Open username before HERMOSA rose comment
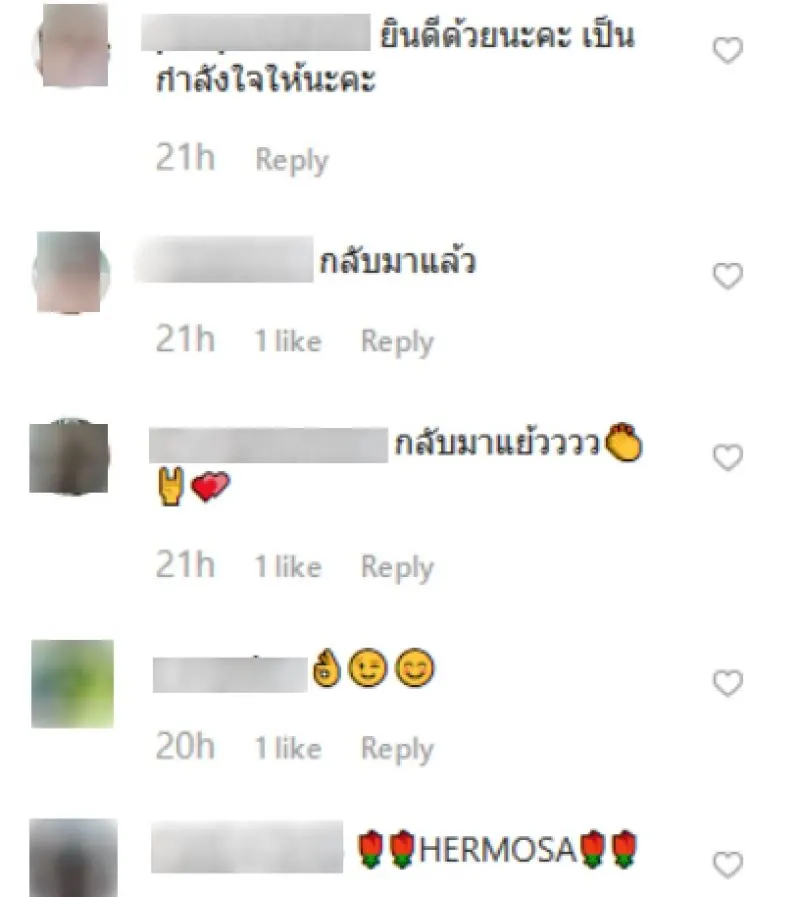Viewport: 800px width, 897px height. pos(247,847)
